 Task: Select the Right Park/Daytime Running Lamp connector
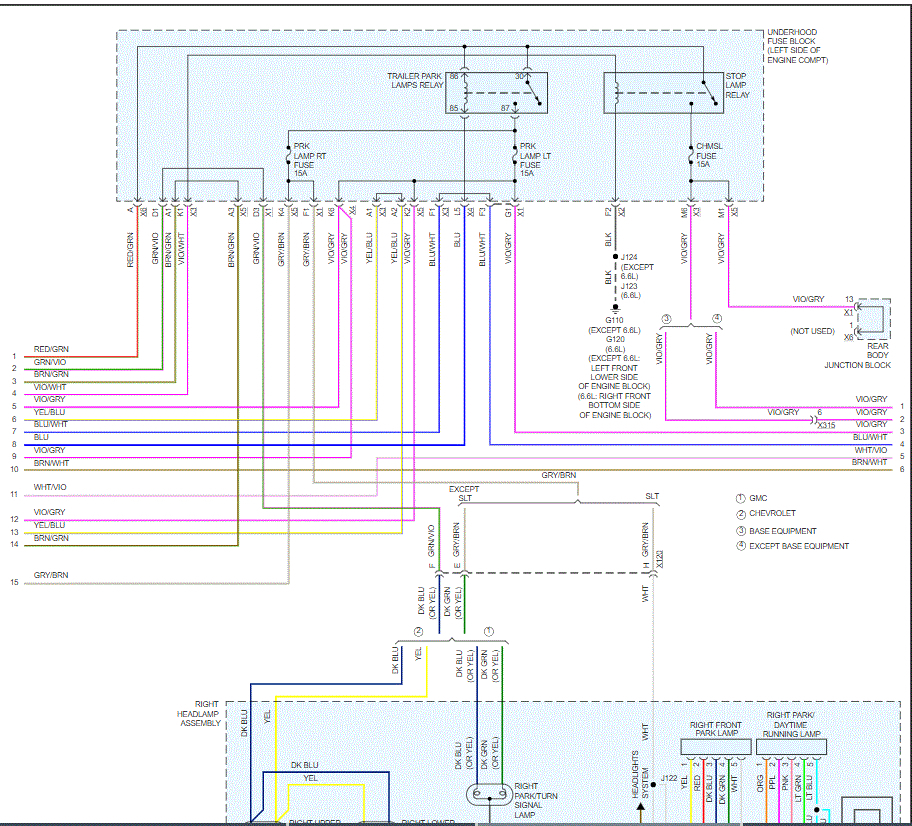coord(790,746)
